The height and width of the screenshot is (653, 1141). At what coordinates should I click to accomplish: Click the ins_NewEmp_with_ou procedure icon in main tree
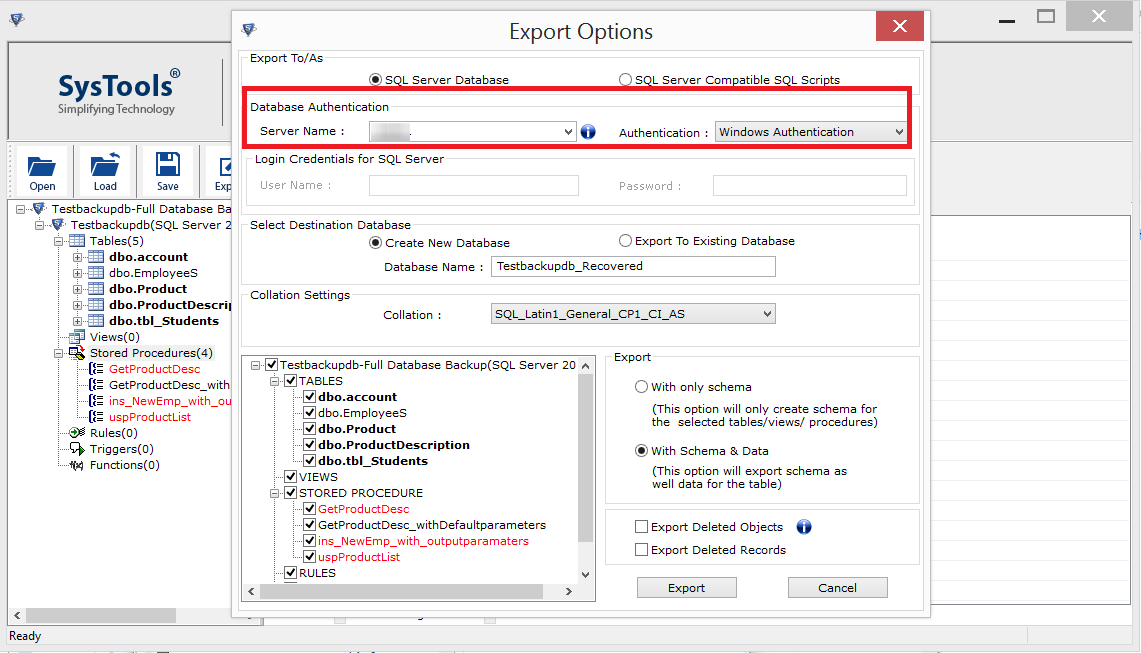(x=96, y=401)
